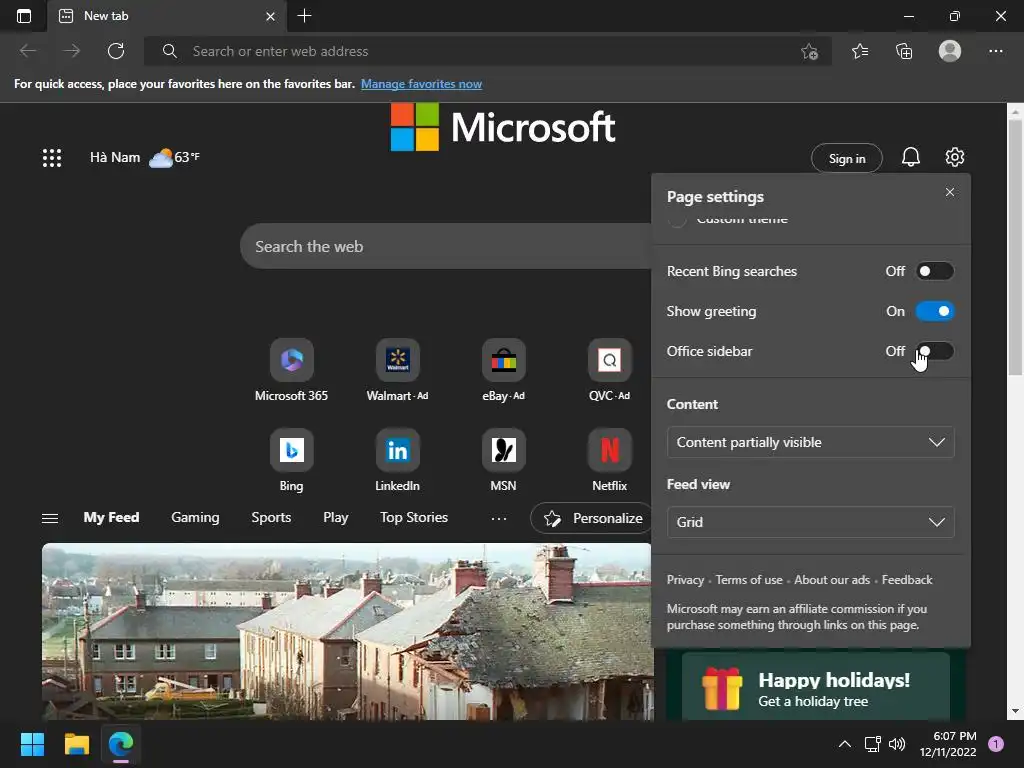The height and width of the screenshot is (768, 1024).
Task: Open the Happy holidays promo card
Action: point(816,687)
